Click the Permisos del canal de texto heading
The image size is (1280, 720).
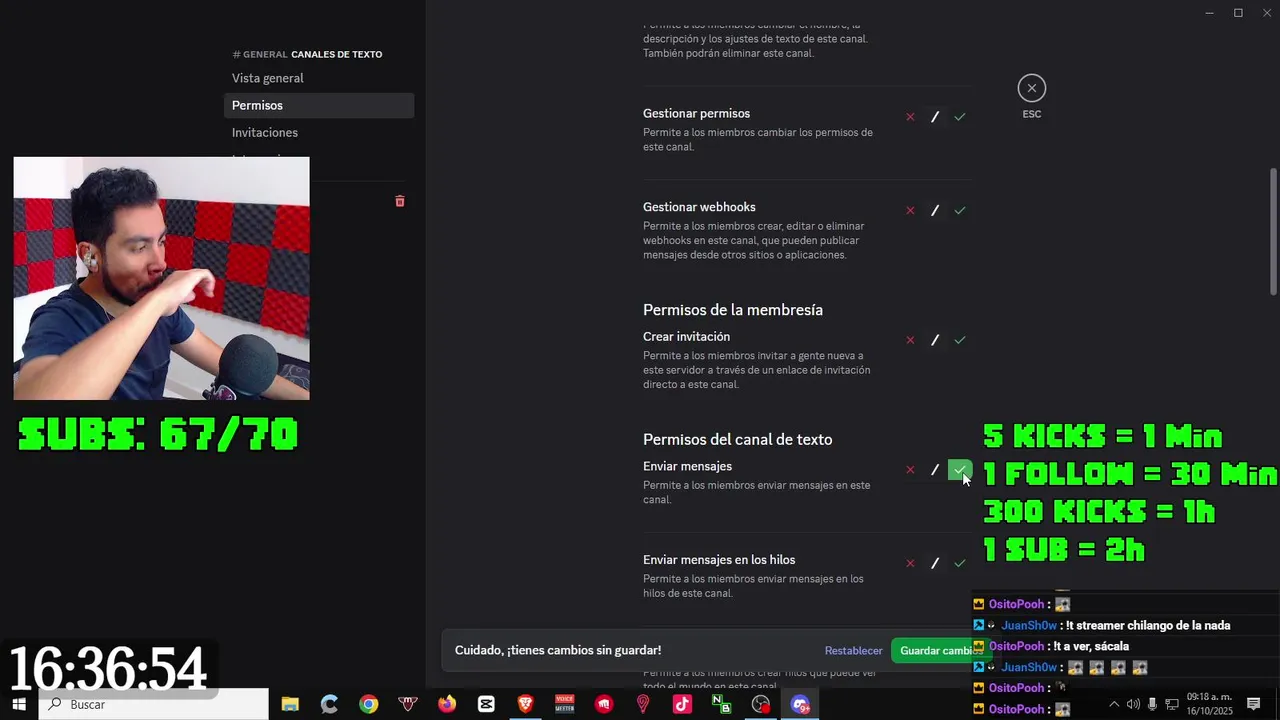pos(738,440)
